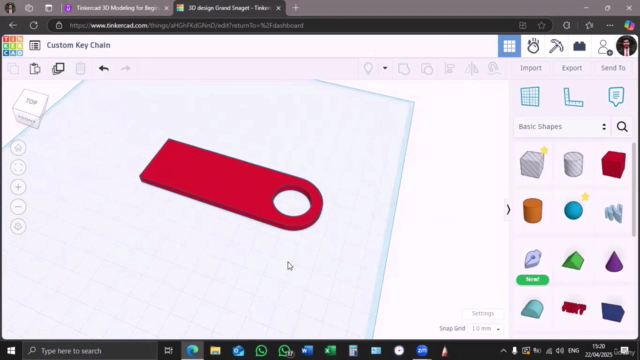Screen dimensions: 640x360
Task: Click the shapes panel scrollbar
Action: coord(633,189)
